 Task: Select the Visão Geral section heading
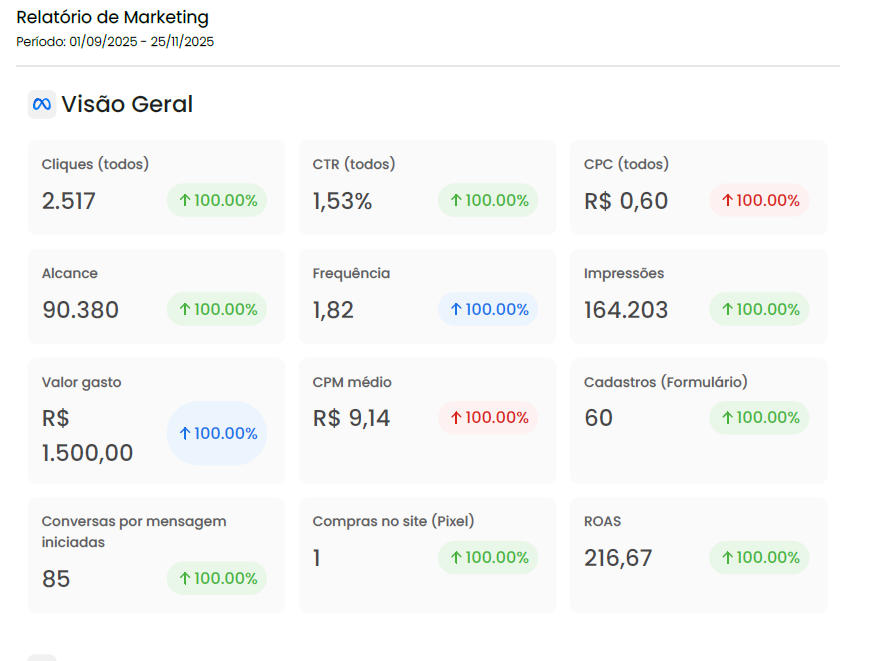pos(127,104)
